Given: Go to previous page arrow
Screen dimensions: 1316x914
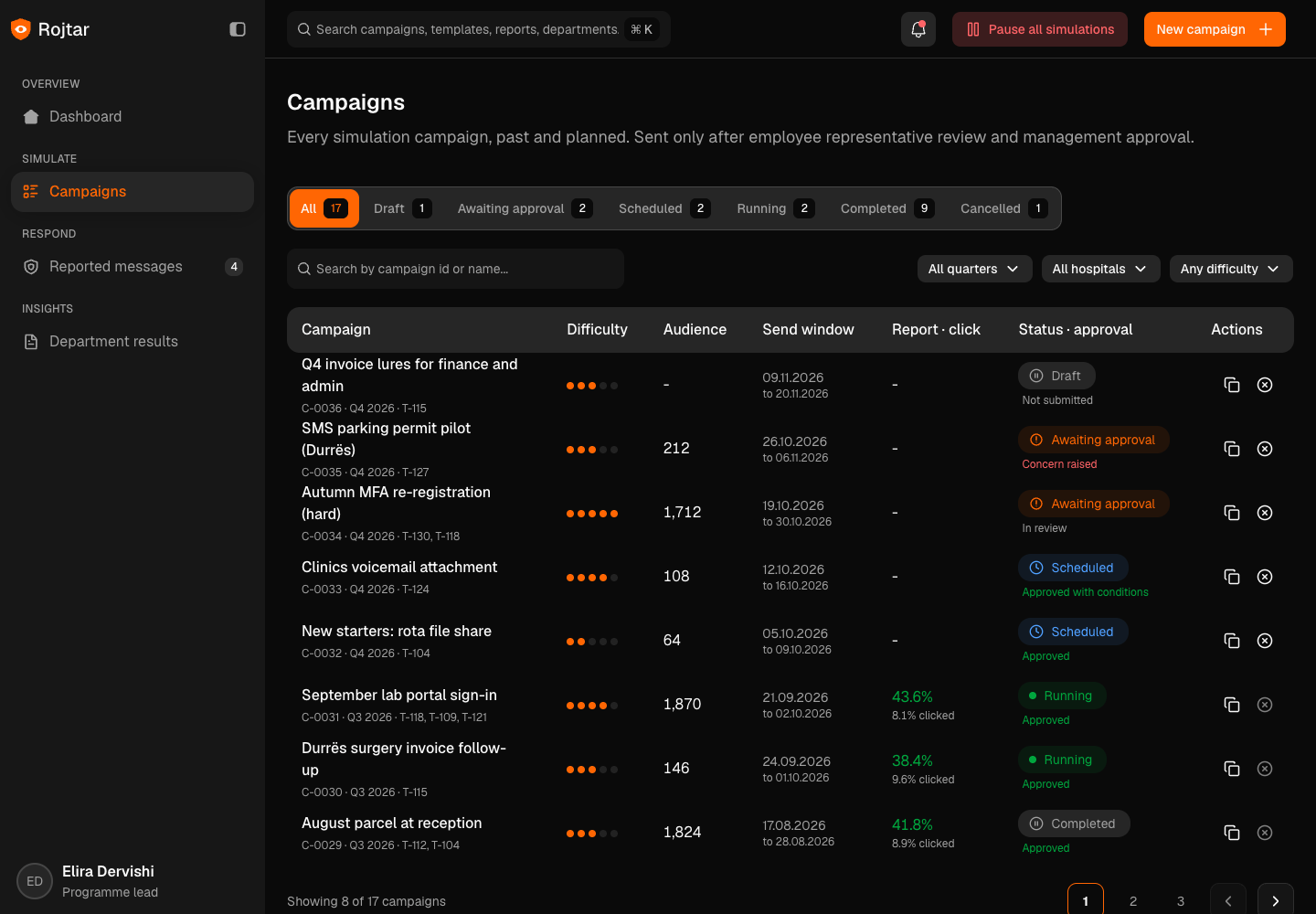Looking at the screenshot, I should tap(1228, 901).
